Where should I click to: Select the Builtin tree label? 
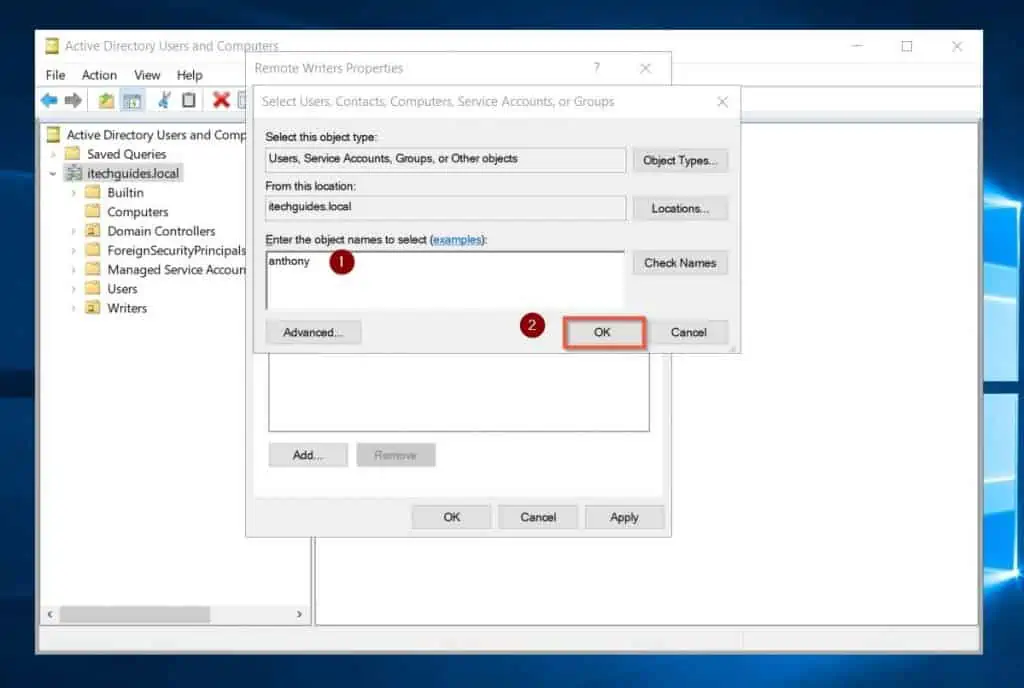pos(125,193)
